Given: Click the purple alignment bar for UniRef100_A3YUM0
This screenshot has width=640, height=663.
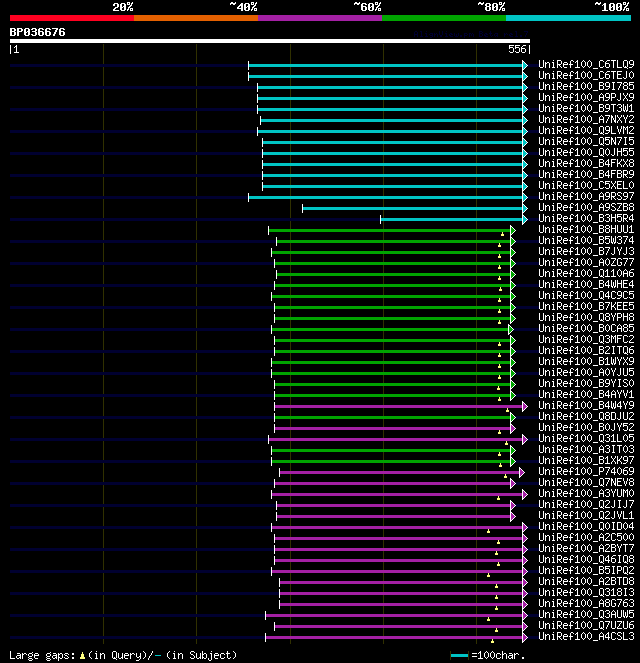Looking at the screenshot, I should point(397,494).
